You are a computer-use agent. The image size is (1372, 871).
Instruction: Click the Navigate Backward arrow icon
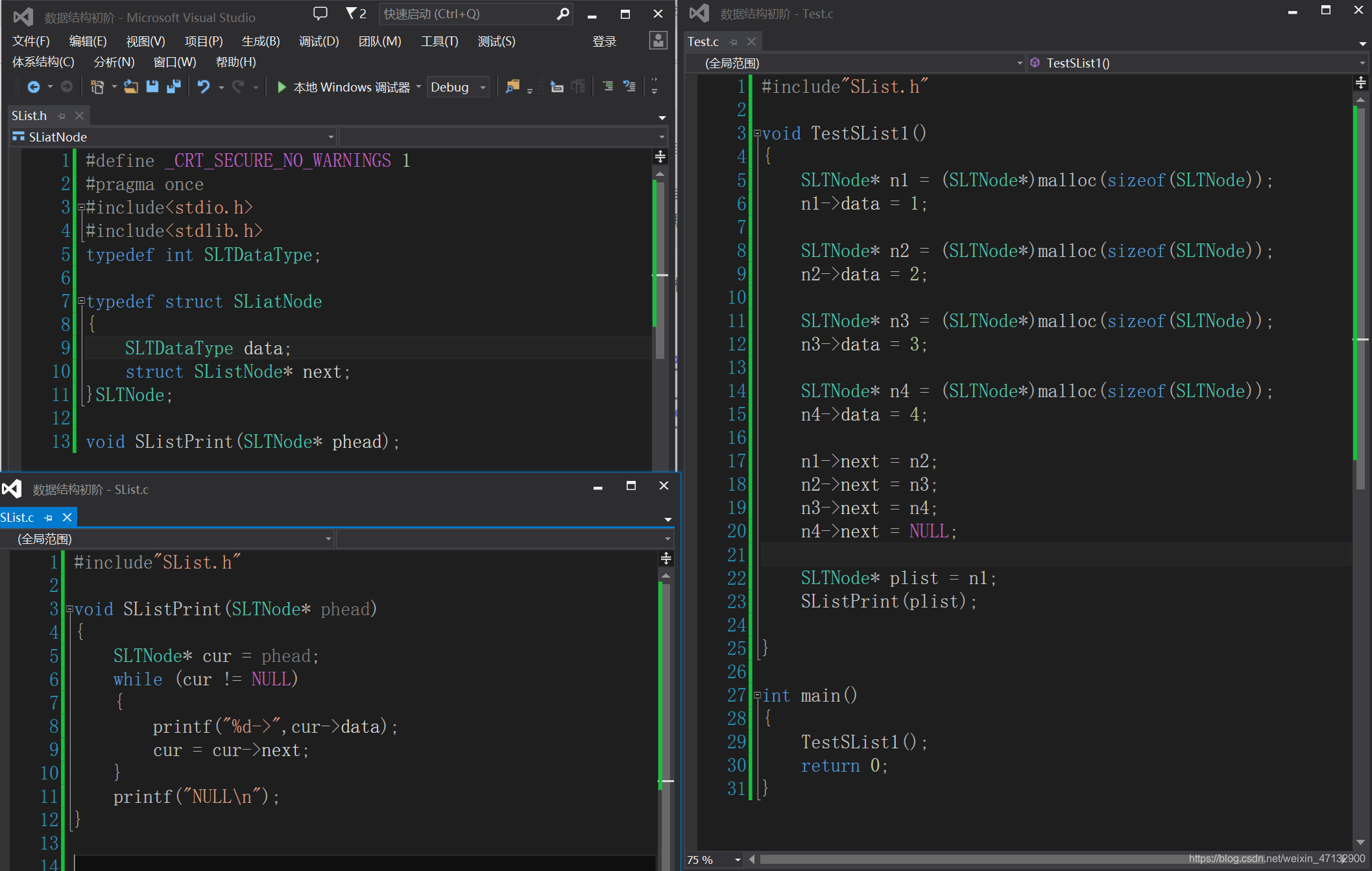(34, 87)
